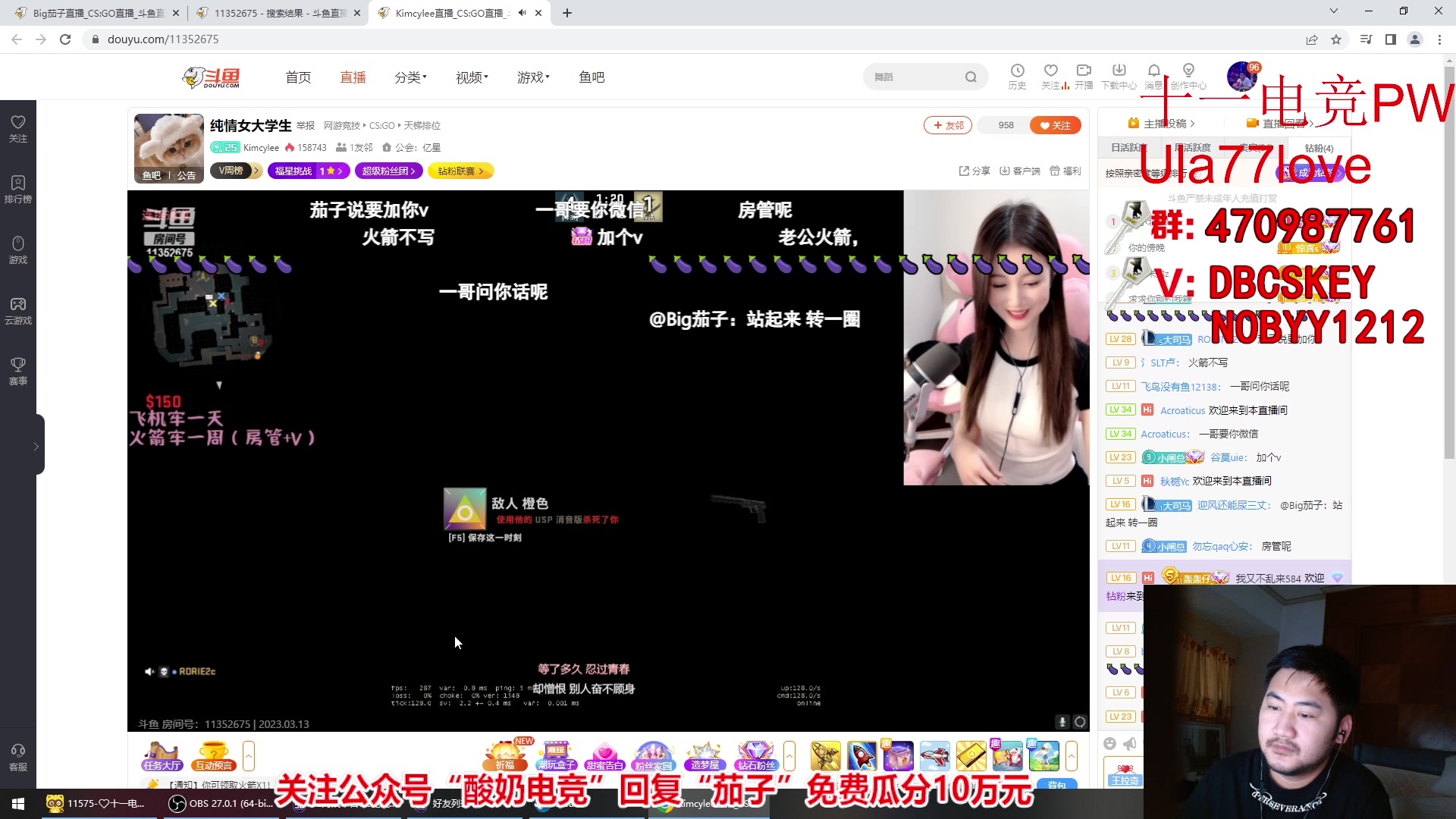Click the Douyu logo
This screenshot has height=819, width=1456.
tap(212, 77)
